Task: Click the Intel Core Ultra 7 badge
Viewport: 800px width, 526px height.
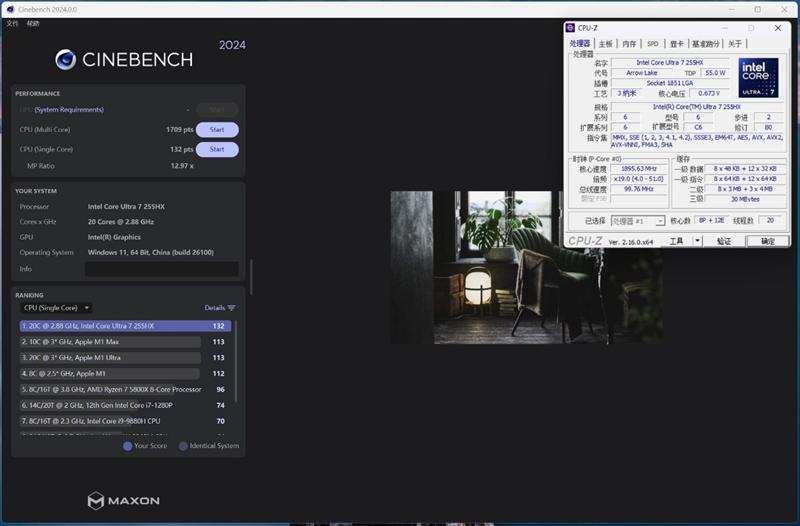Action: click(757, 78)
